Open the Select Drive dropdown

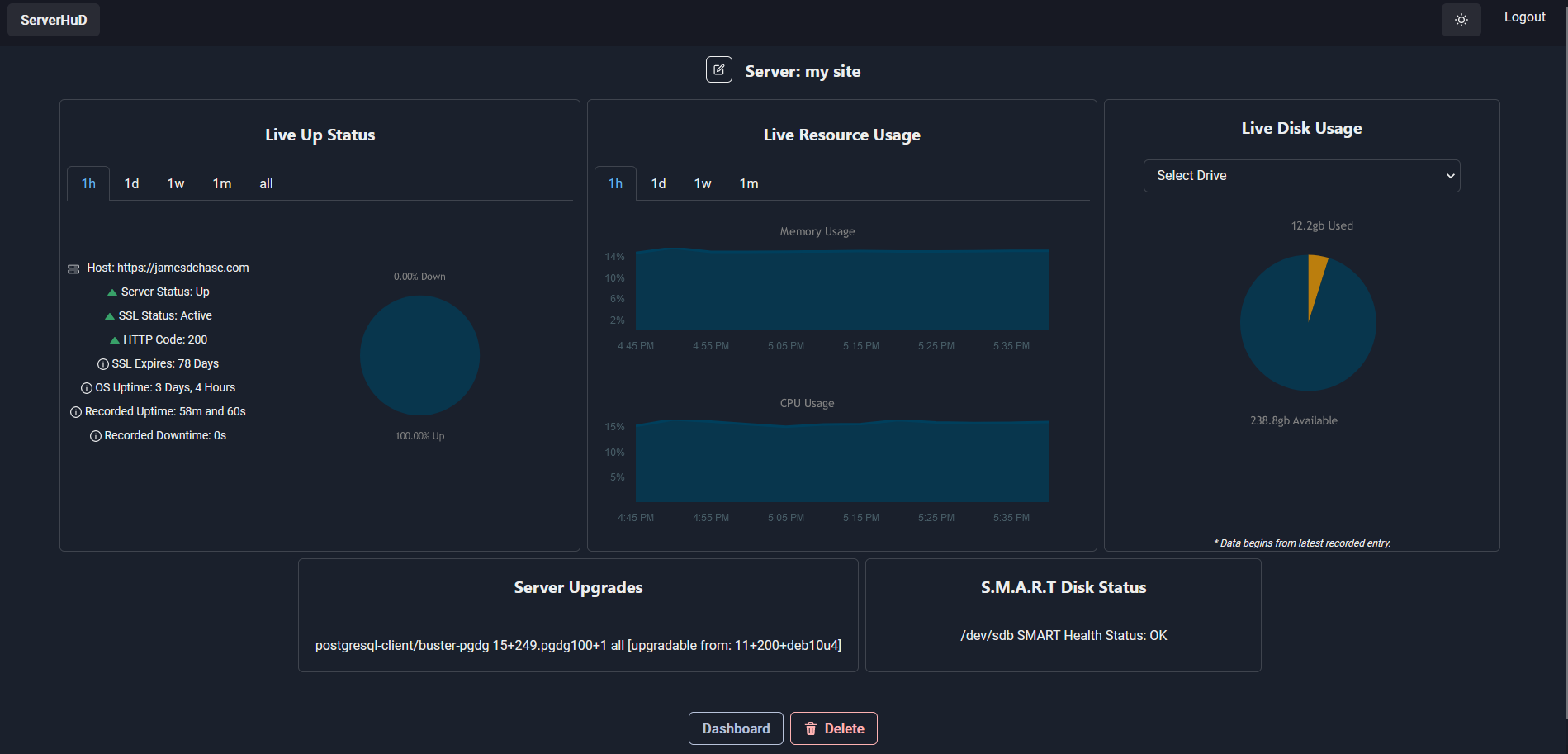click(x=1301, y=176)
